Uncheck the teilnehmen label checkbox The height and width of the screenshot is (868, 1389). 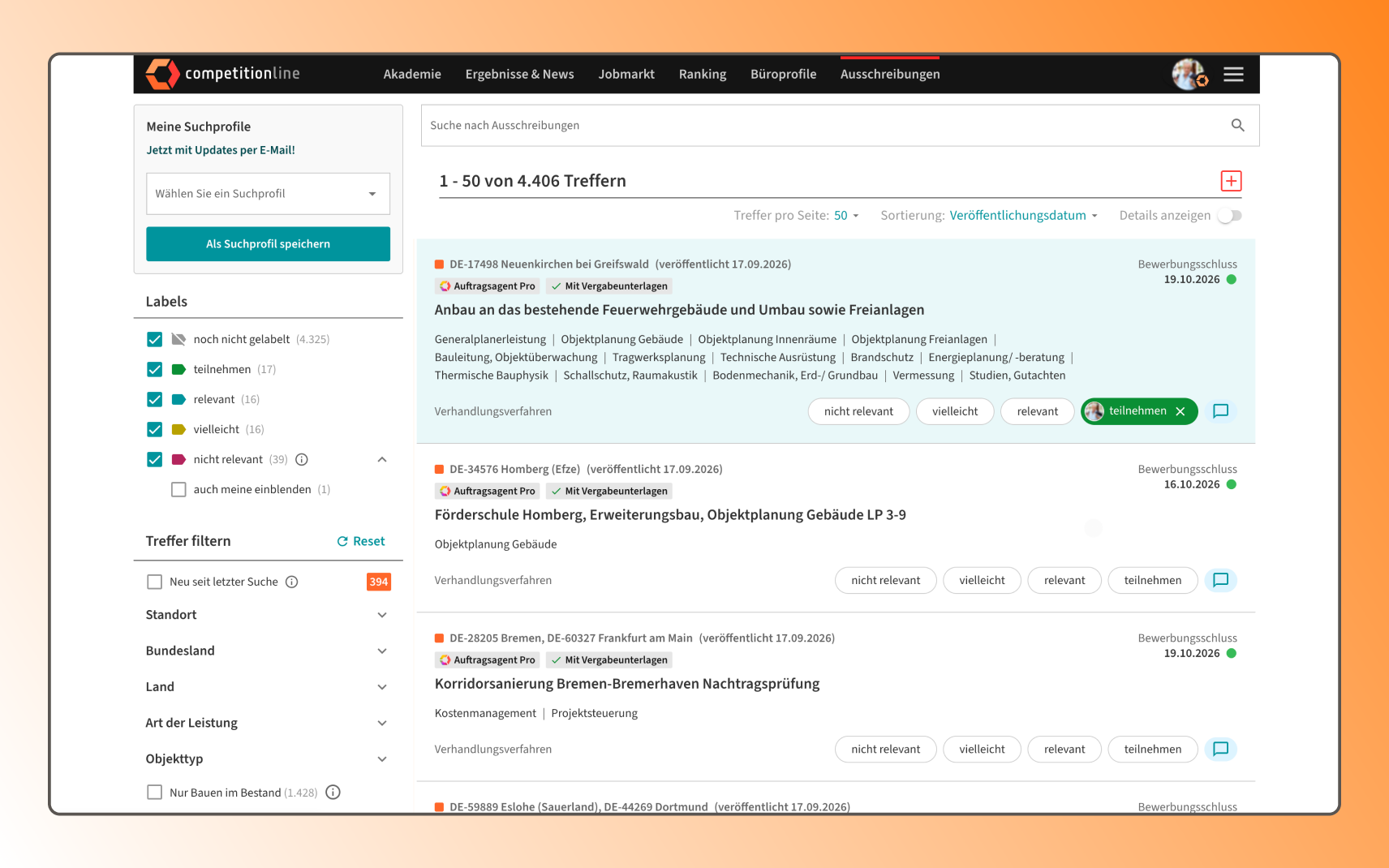pyautogui.click(x=154, y=369)
